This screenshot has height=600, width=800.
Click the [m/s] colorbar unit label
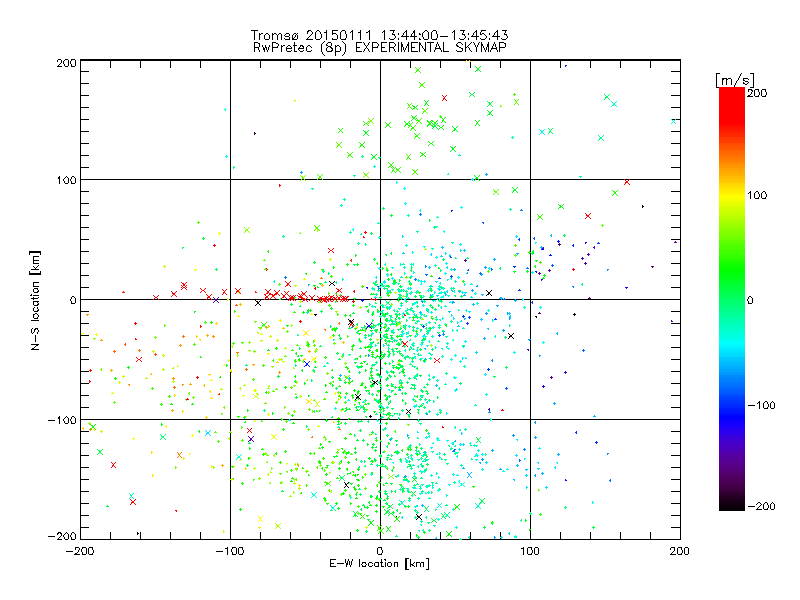coord(734,80)
